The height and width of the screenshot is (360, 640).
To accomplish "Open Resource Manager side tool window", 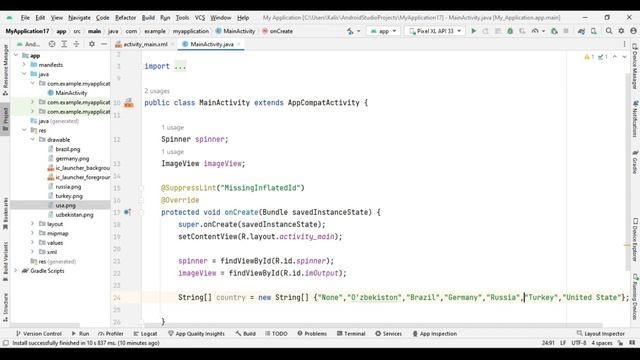I will [5, 70].
